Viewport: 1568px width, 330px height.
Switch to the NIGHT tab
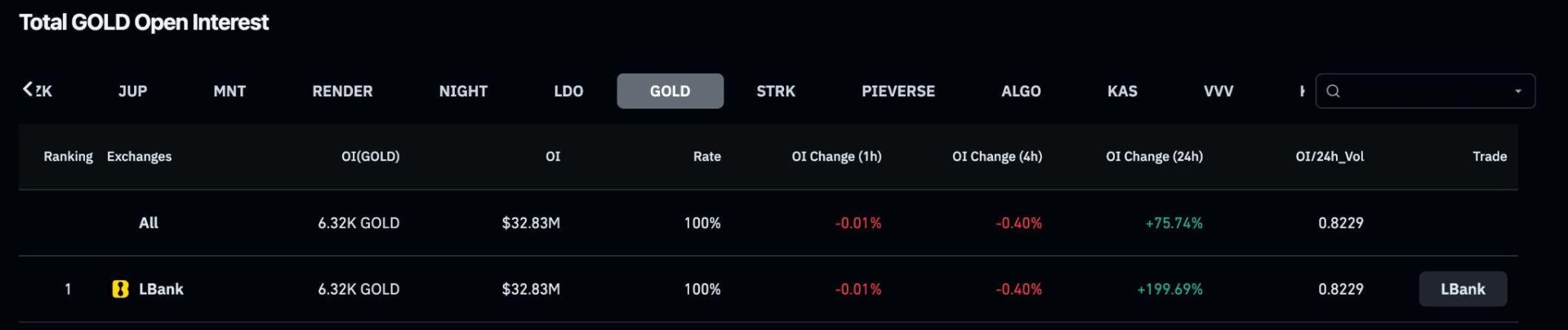[463, 91]
